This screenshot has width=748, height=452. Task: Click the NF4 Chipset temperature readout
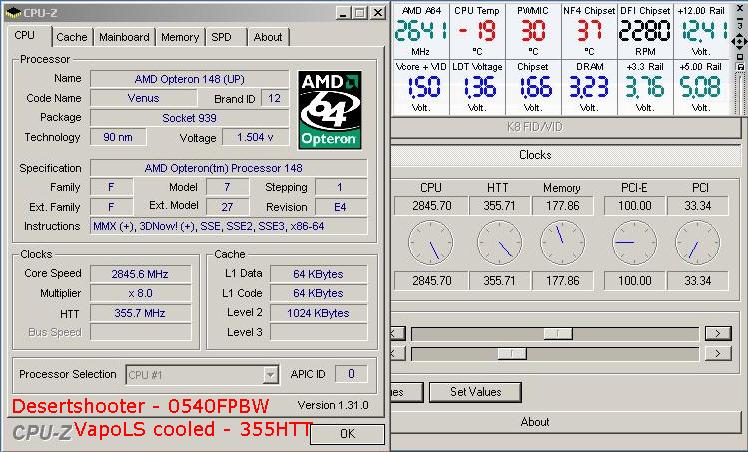pos(589,31)
